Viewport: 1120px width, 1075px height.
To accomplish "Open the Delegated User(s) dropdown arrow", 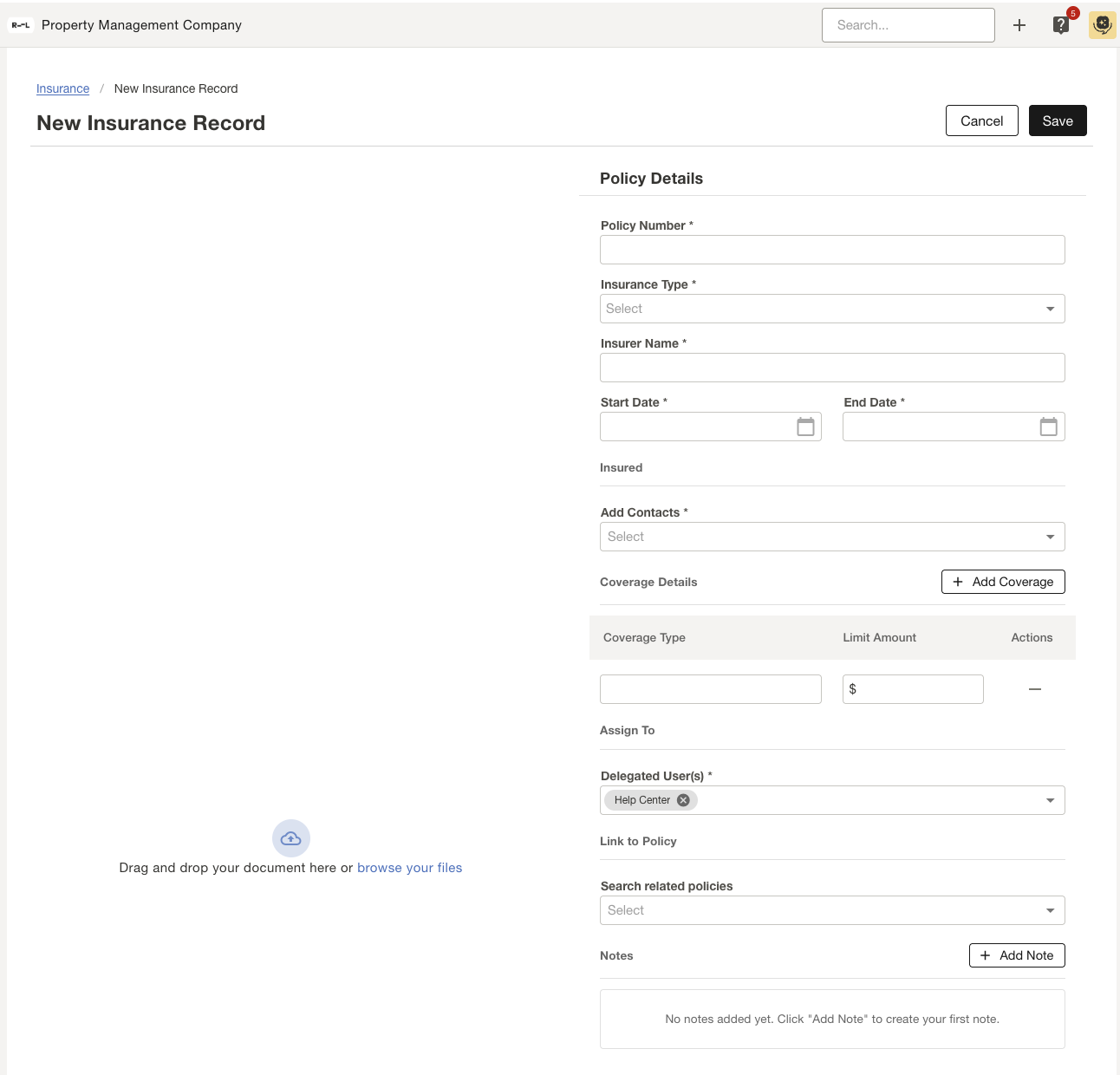I will click(1050, 800).
